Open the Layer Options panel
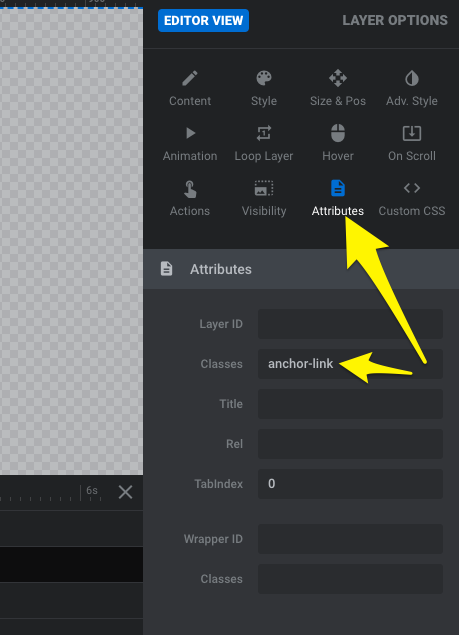The height and width of the screenshot is (635, 459). [395, 20]
